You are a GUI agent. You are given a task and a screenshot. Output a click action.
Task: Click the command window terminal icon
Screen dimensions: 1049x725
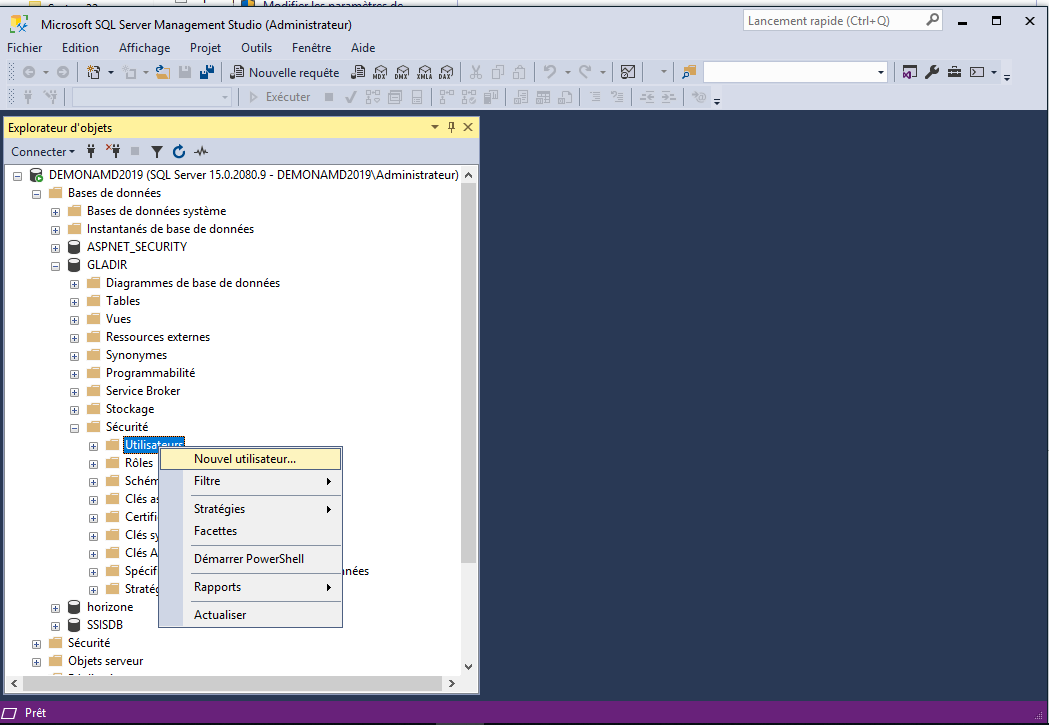coord(977,72)
